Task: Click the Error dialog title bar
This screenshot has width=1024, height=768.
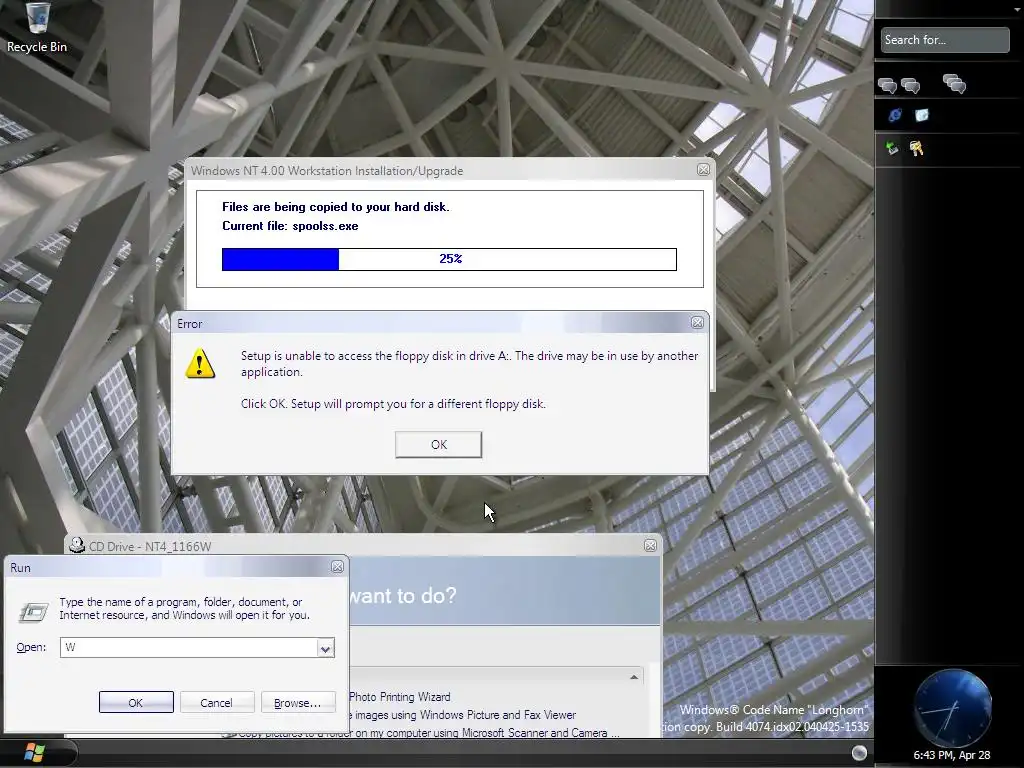Action: tap(430, 323)
